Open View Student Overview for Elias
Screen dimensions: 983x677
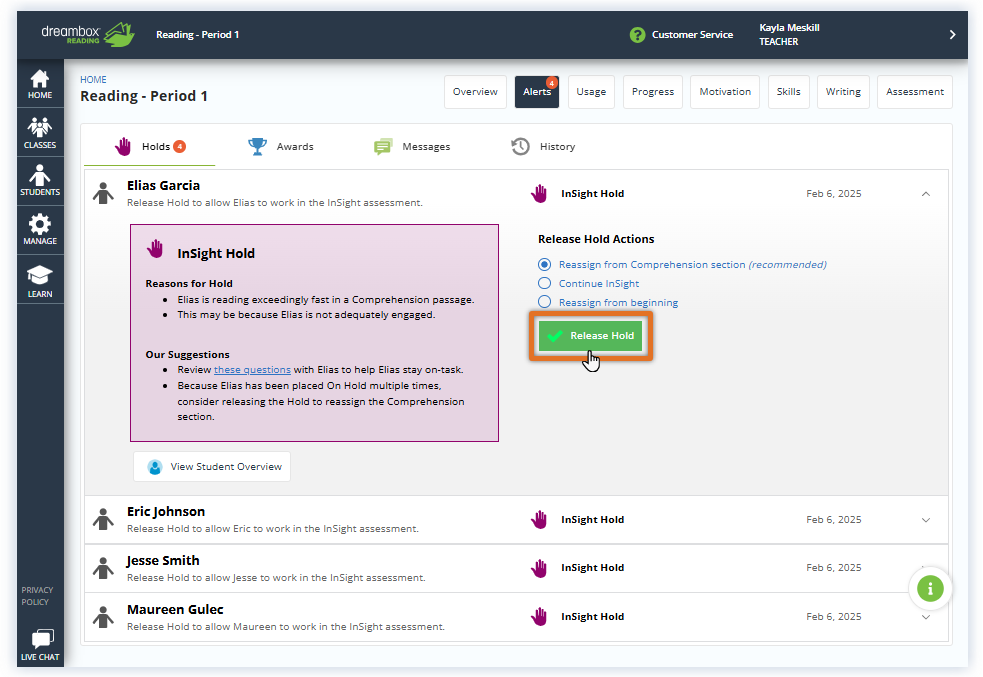[211, 466]
